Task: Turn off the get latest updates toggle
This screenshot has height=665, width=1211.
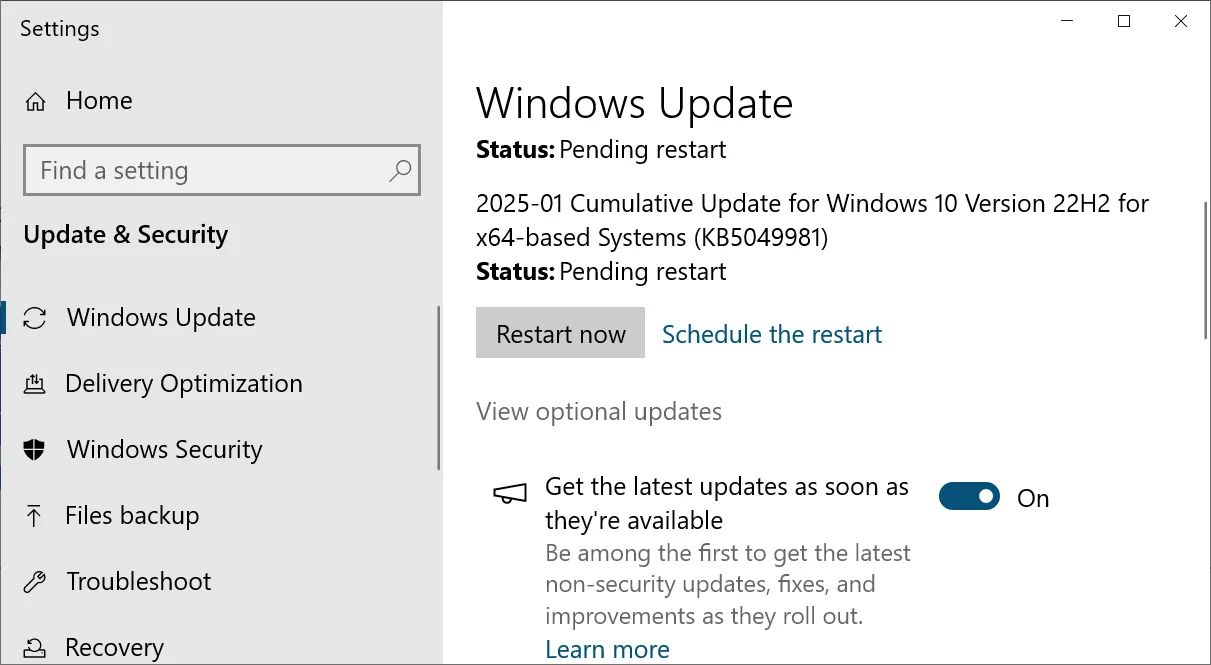Action: (969, 497)
